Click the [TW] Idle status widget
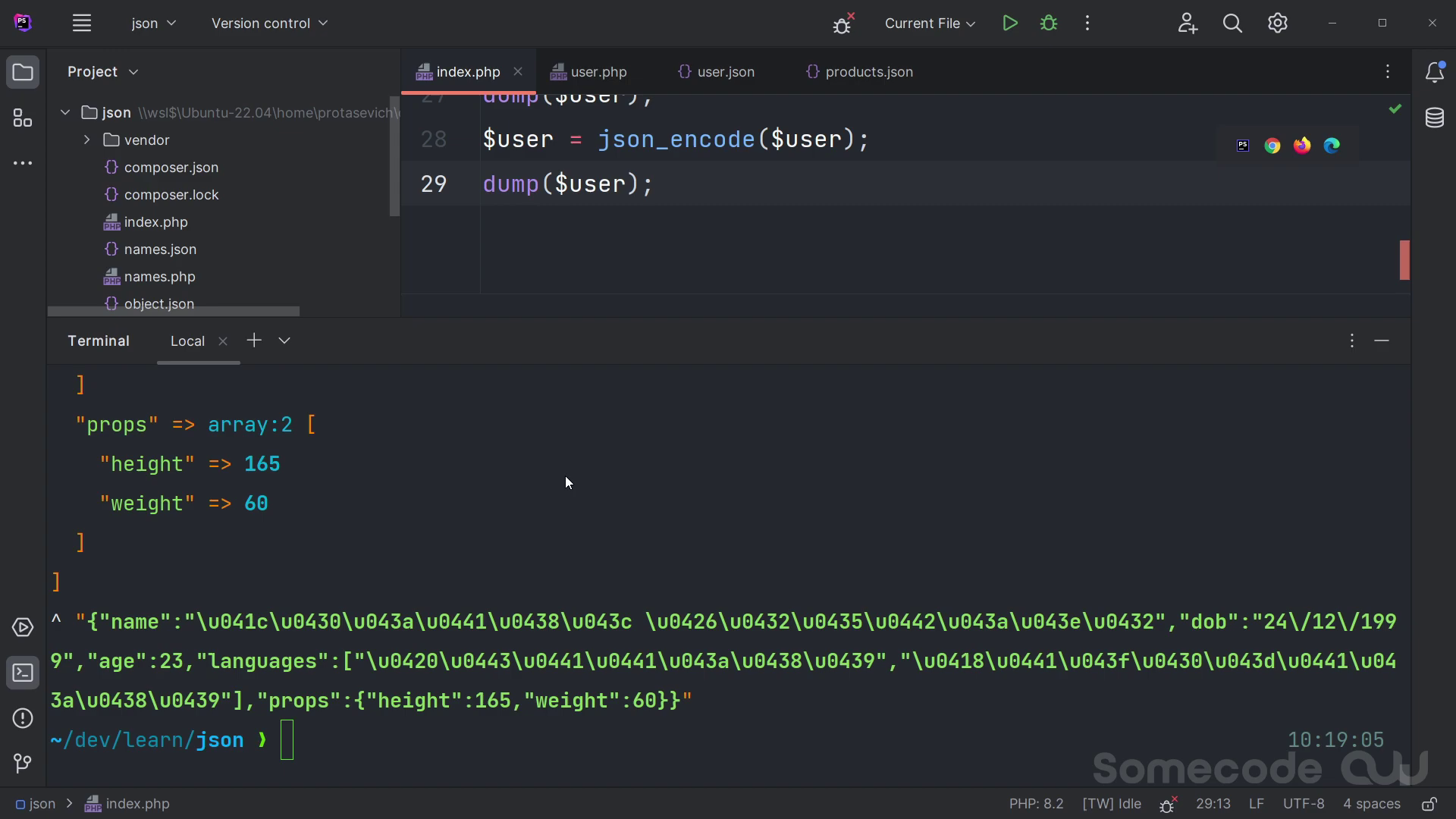 coord(1111,804)
